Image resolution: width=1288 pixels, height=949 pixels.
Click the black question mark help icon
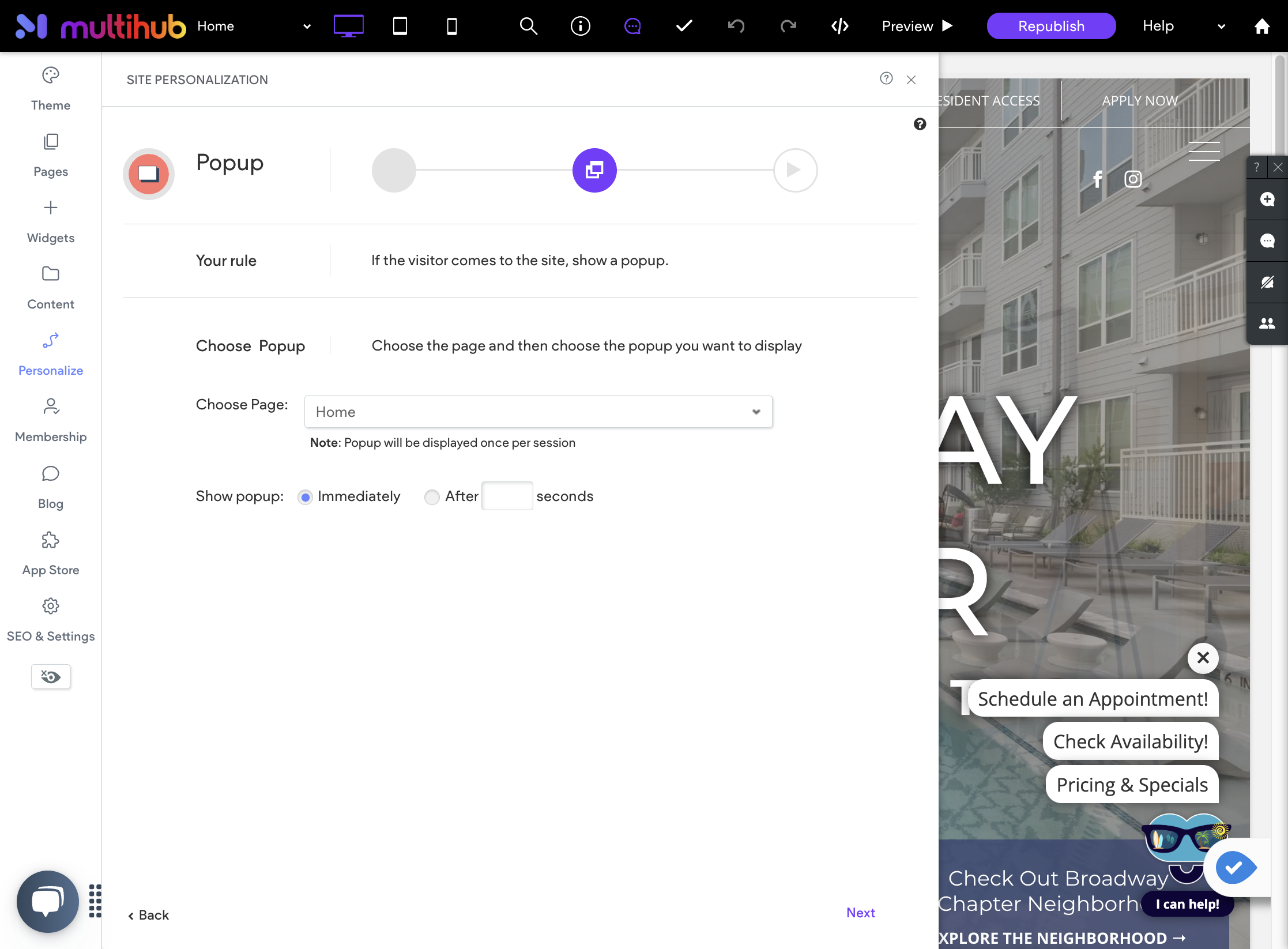(x=920, y=124)
